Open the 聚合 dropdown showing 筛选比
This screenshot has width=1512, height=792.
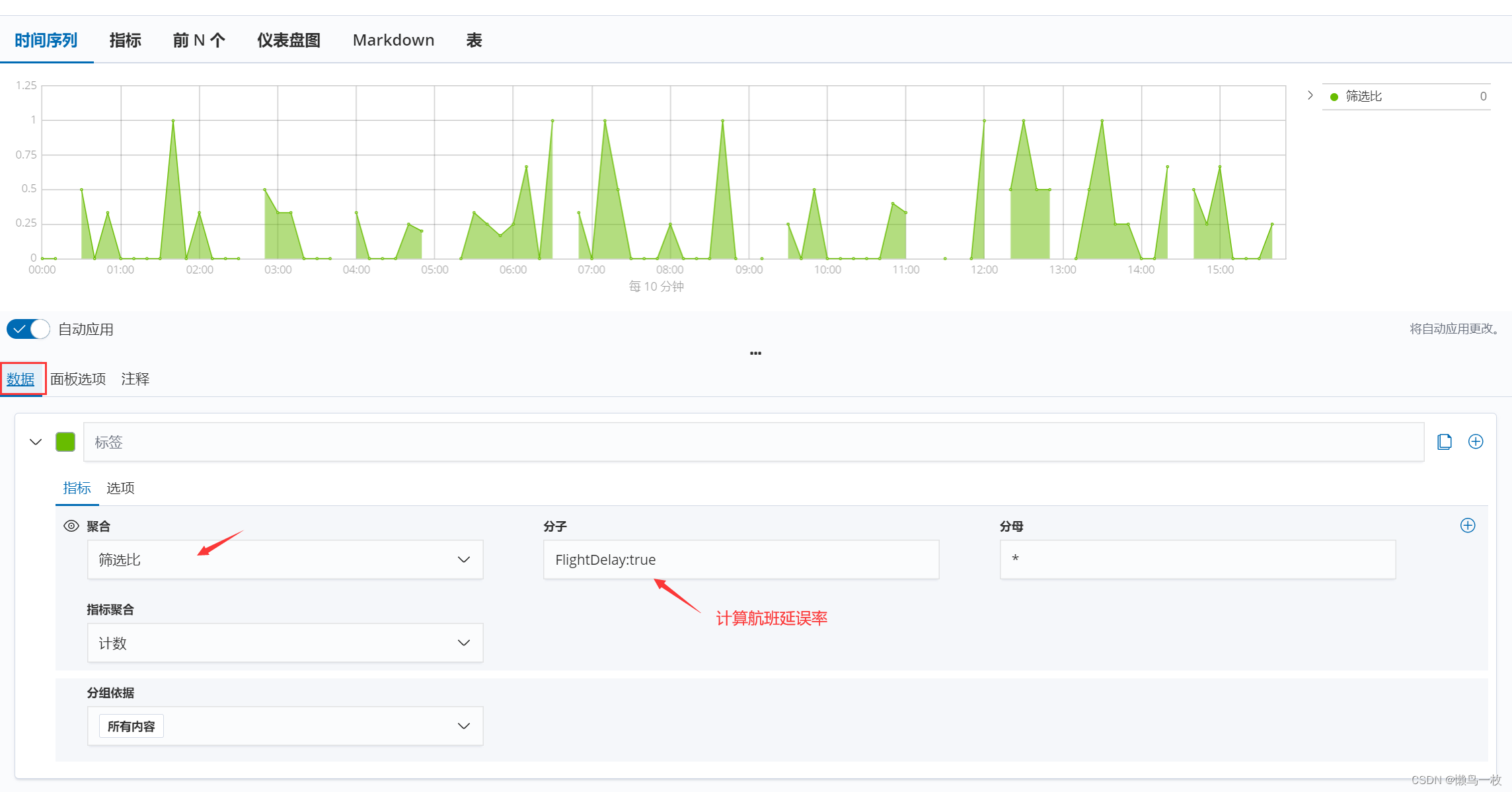(x=285, y=559)
